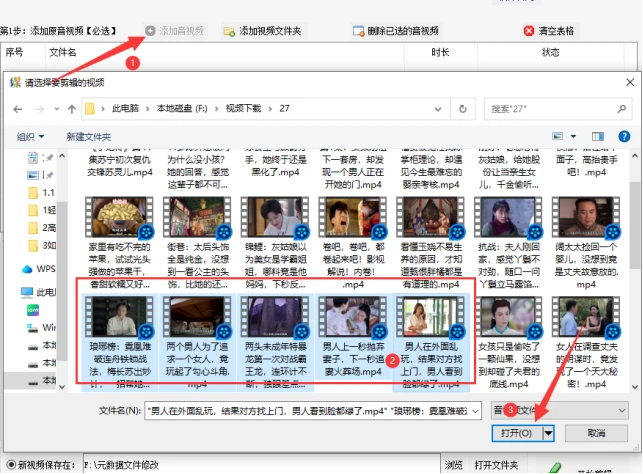Select video 阔太太捡回一个婴儿
This screenshot has height=474, width=643.
(586, 243)
